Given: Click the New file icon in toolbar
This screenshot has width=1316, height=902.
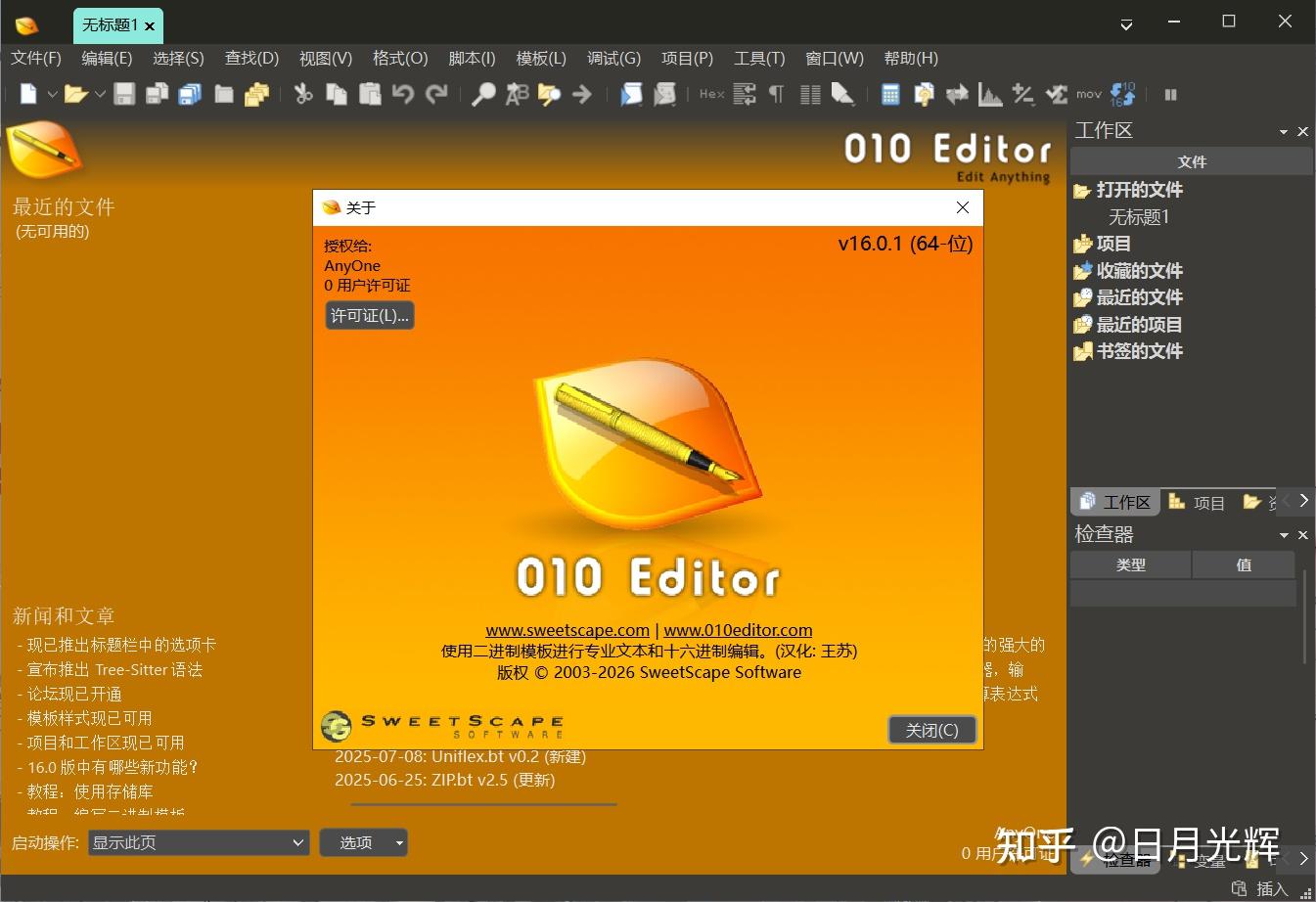Looking at the screenshot, I should pyautogui.click(x=28, y=94).
